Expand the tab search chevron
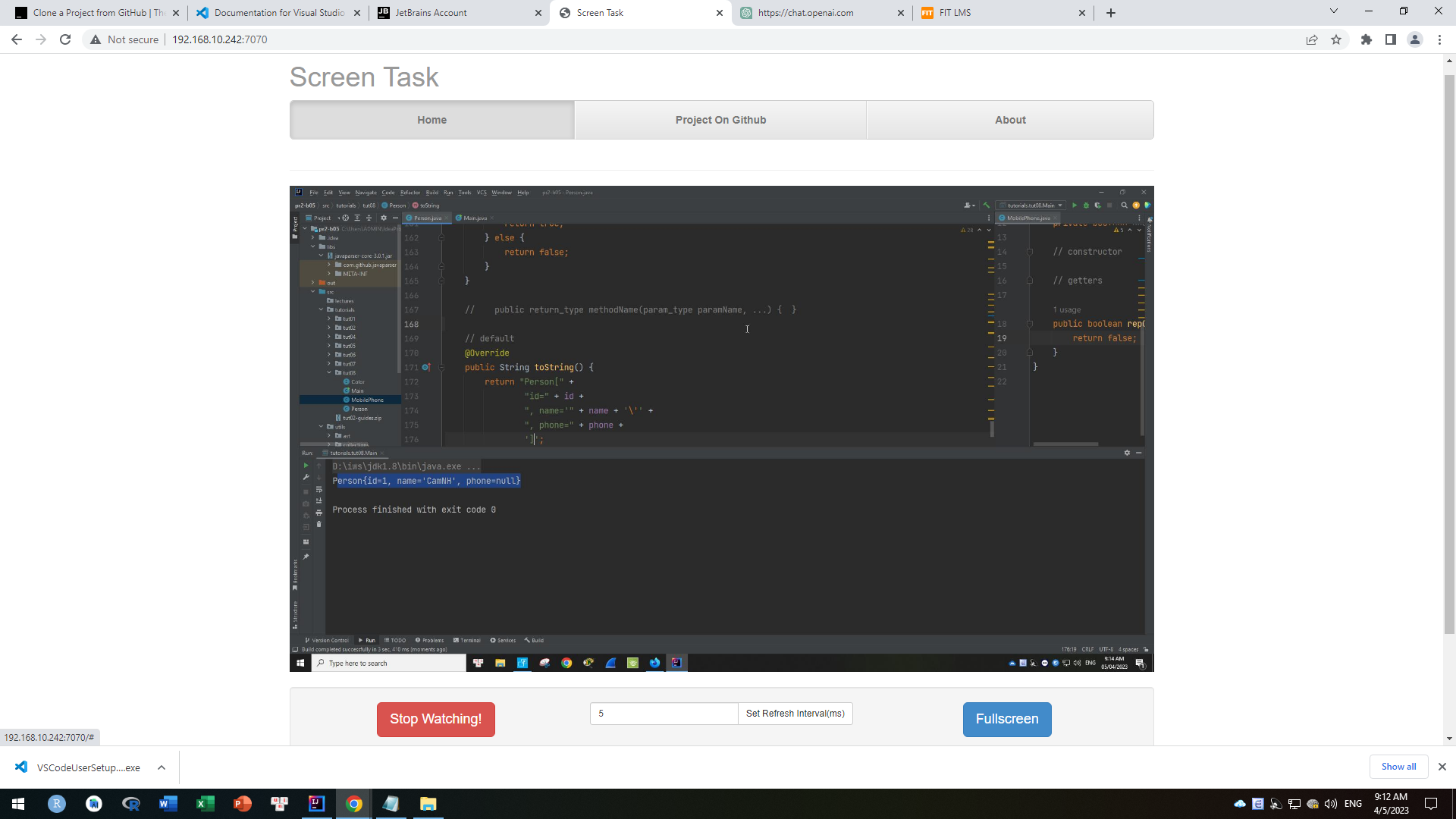The width and height of the screenshot is (1456, 819). (x=1333, y=11)
